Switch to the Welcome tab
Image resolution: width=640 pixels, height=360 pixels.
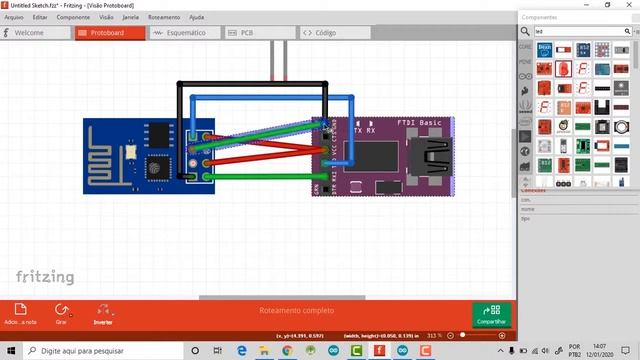pos(36,33)
